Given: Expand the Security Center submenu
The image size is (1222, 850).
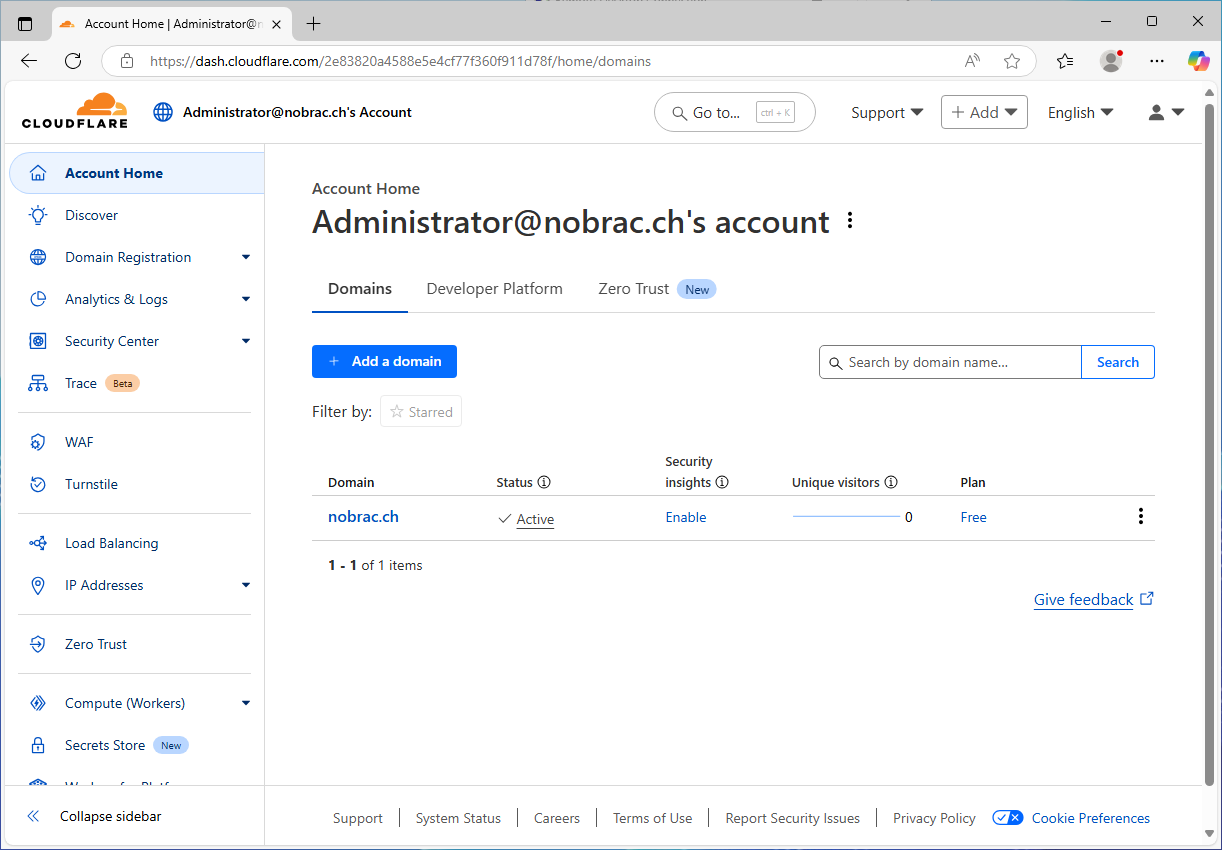Looking at the screenshot, I should 246,341.
